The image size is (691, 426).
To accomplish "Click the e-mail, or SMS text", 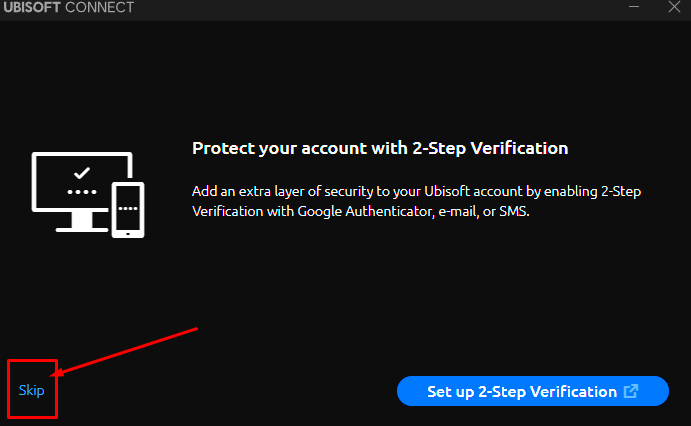I will tap(484, 211).
